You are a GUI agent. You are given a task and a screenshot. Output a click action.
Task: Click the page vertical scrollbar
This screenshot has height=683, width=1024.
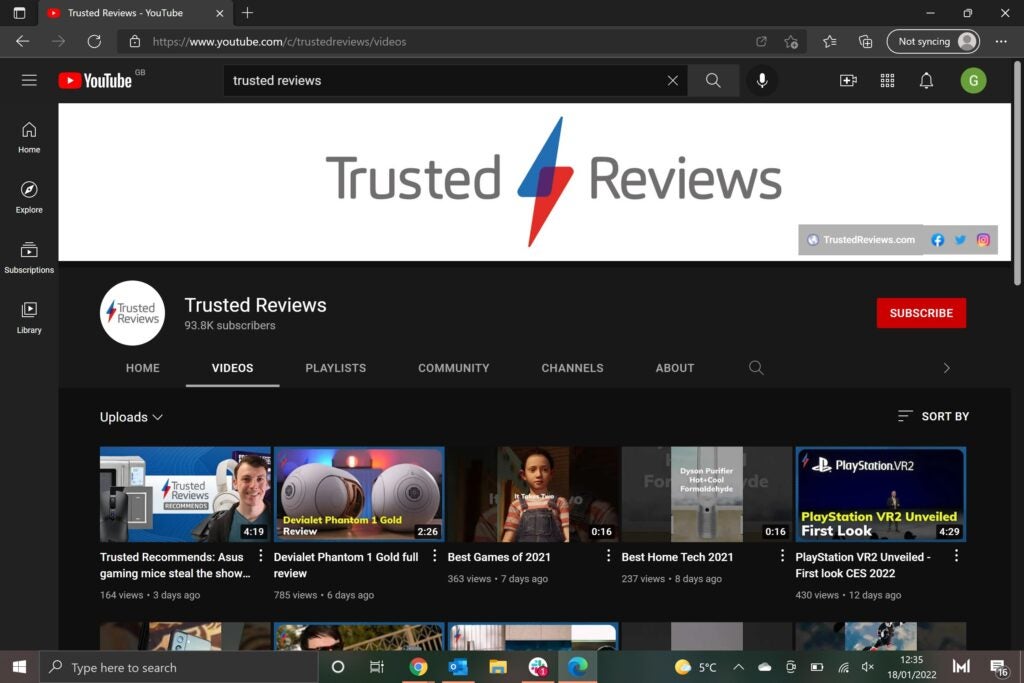1017,174
